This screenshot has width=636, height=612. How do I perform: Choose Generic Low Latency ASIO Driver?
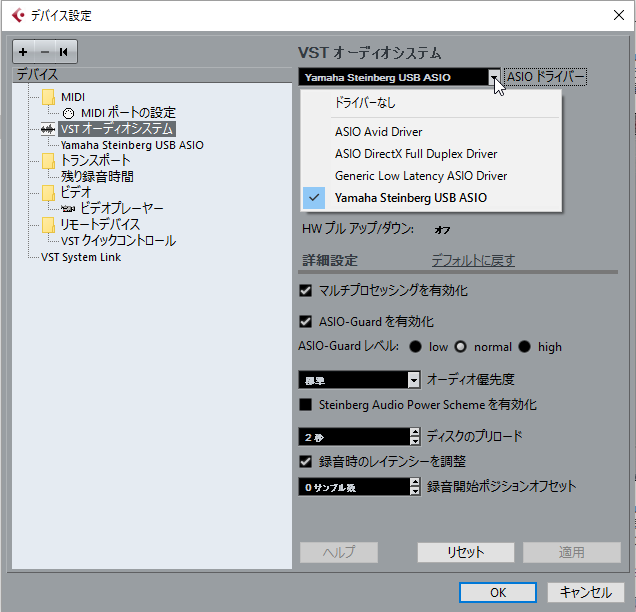tap(420, 176)
